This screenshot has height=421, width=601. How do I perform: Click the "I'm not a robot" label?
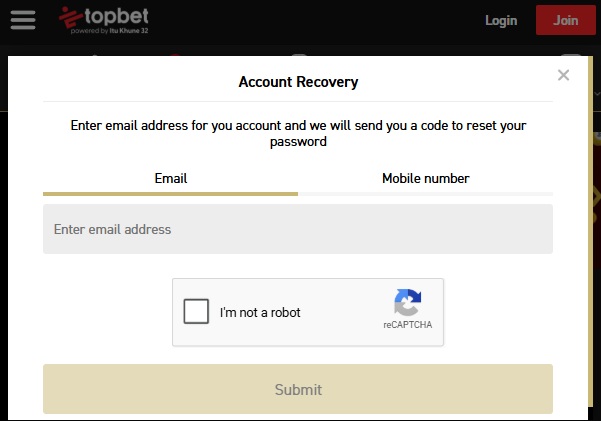(260, 312)
